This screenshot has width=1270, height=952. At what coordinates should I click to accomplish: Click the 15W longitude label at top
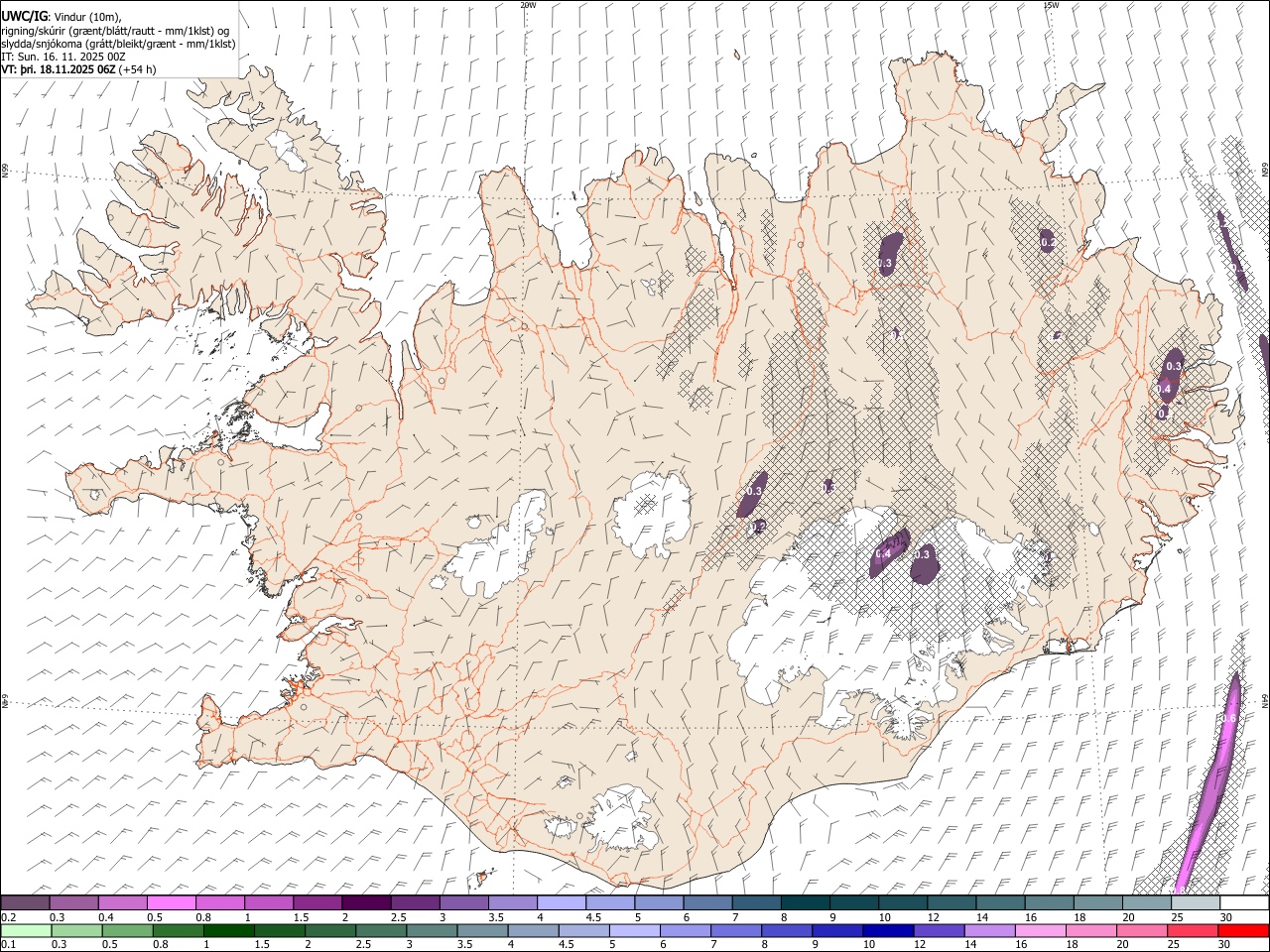[x=1051, y=5]
